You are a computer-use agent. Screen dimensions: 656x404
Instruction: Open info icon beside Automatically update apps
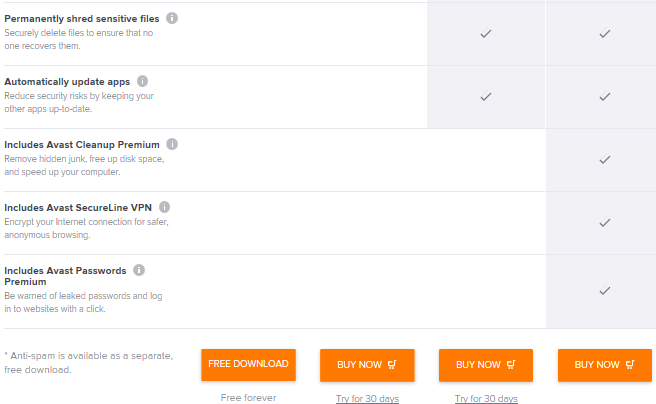143,81
